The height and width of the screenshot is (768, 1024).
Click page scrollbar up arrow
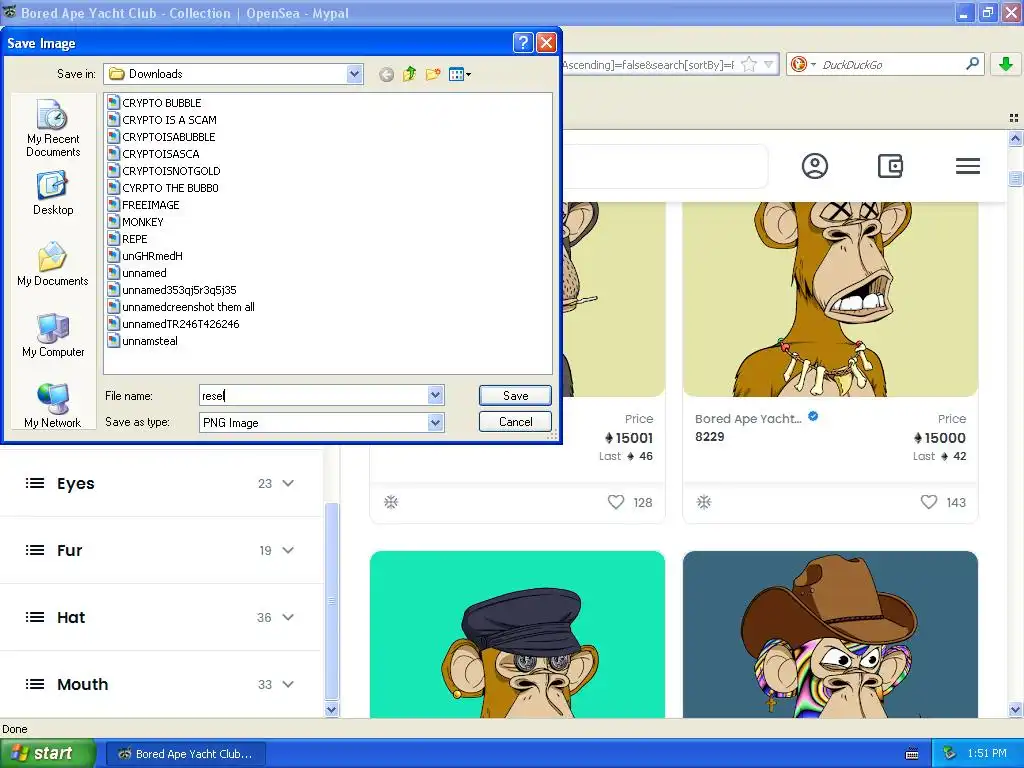click(x=1016, y=138)
